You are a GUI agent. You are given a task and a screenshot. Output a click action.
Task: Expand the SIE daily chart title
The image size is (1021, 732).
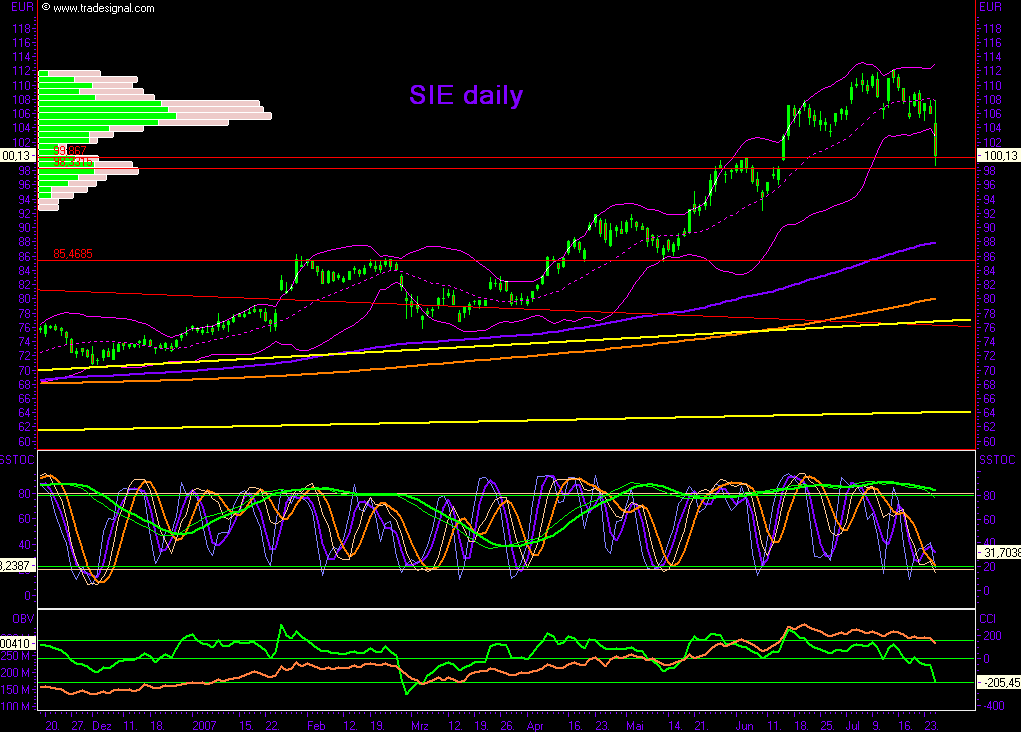click(466, 95)
